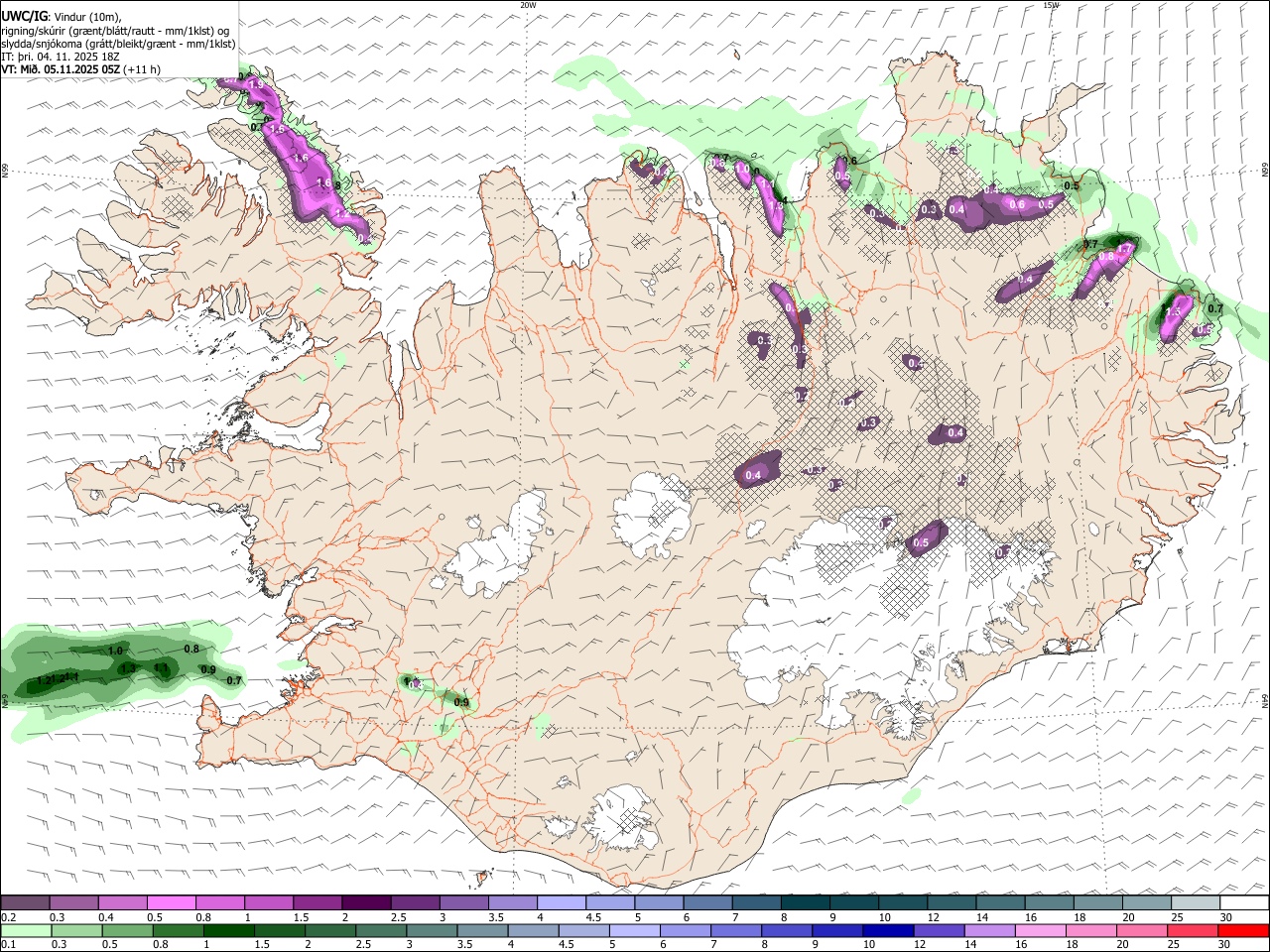Click the '(+11 h)' forecast offset text
This screenshot has width=1270, height=952.
[142, 69]
